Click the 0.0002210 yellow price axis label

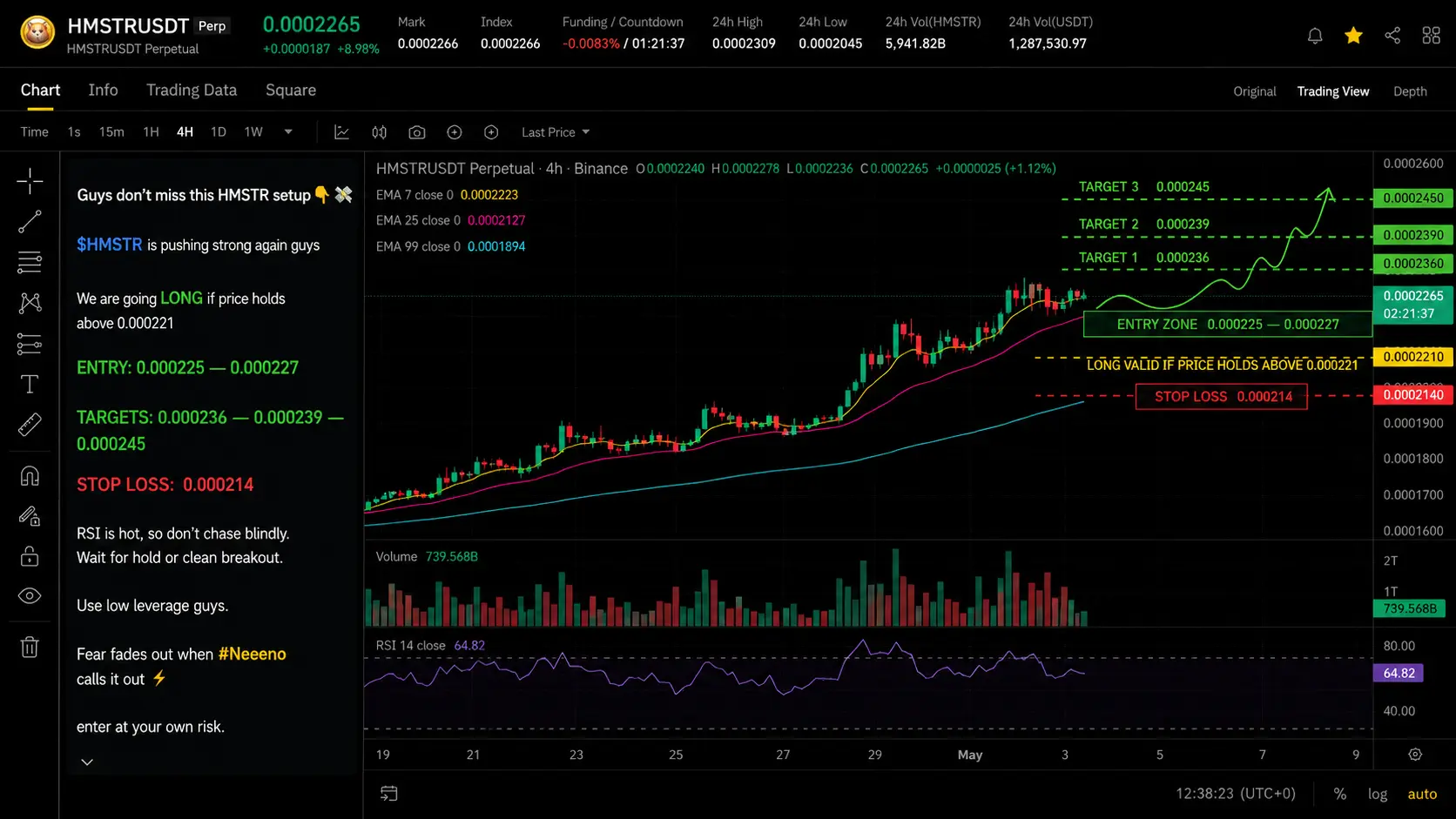point(1413,357)
